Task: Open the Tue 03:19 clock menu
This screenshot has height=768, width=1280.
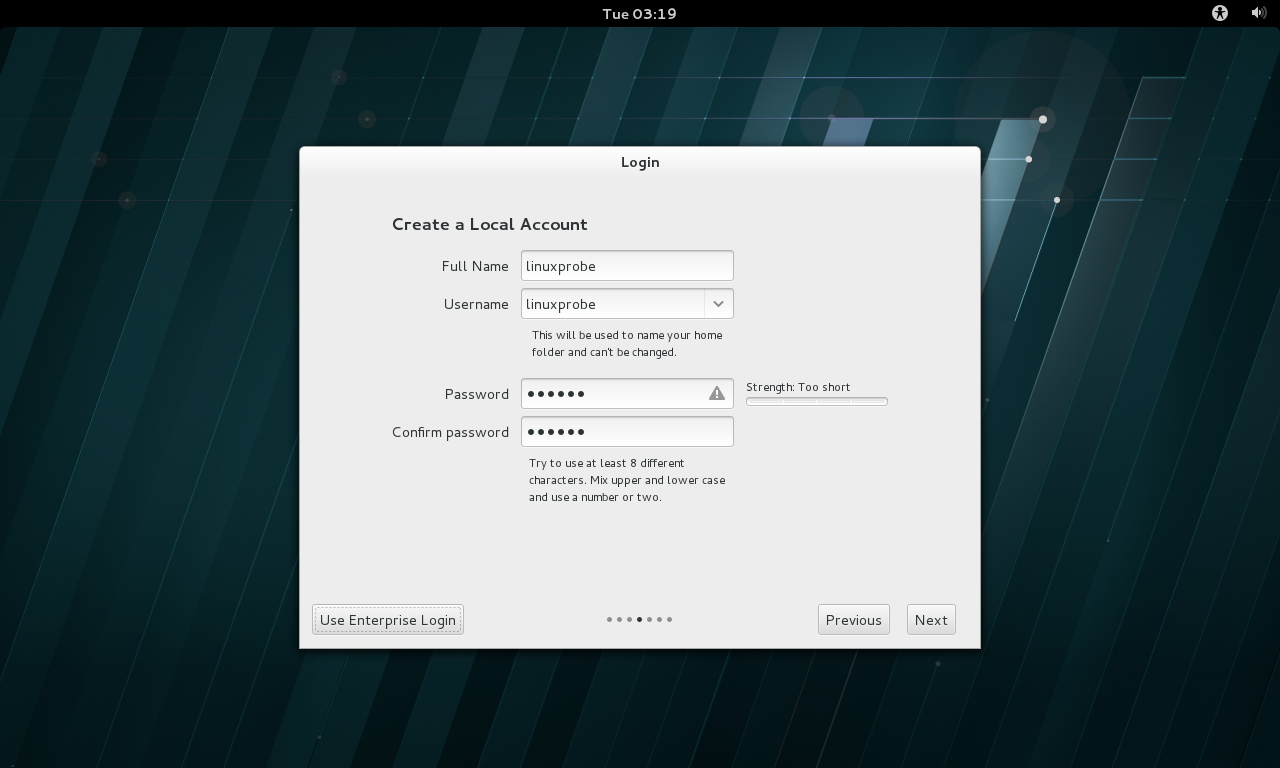Action: (639, 13)
